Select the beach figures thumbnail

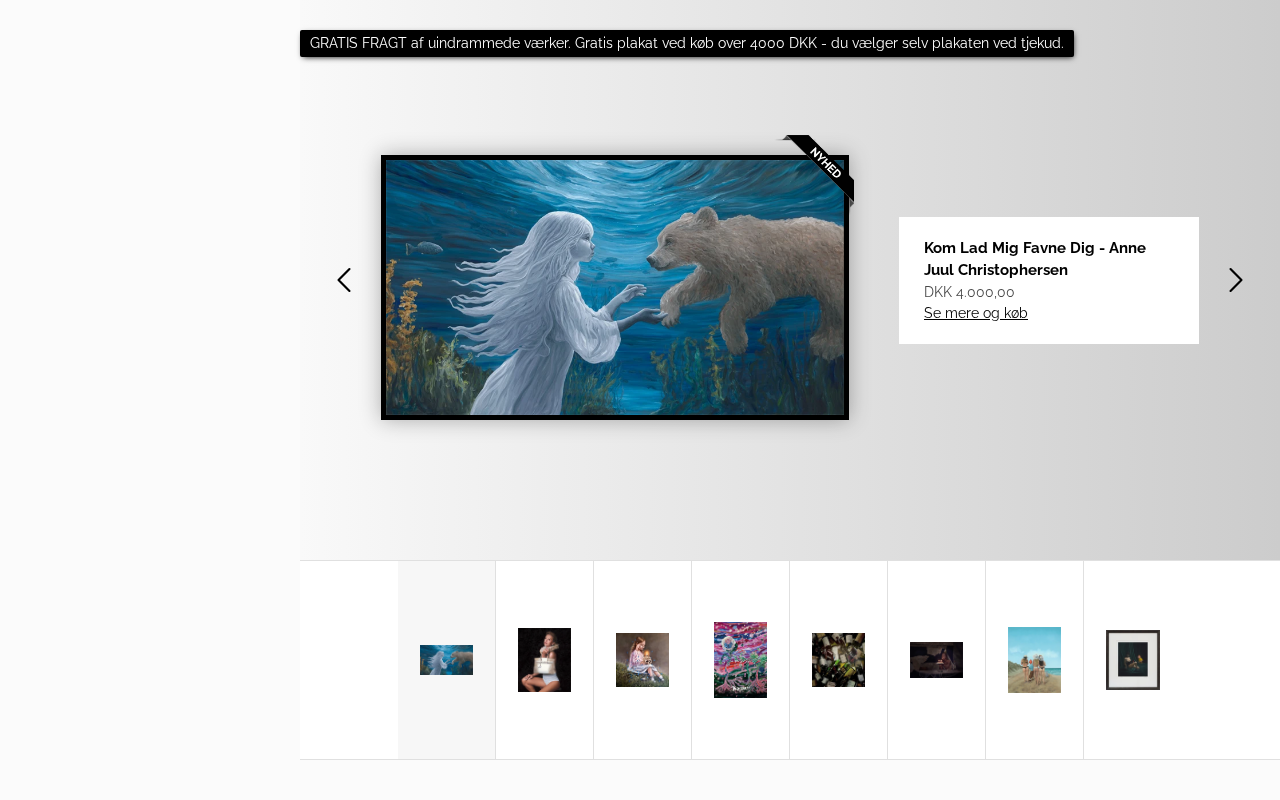[x=1034, y=660]
